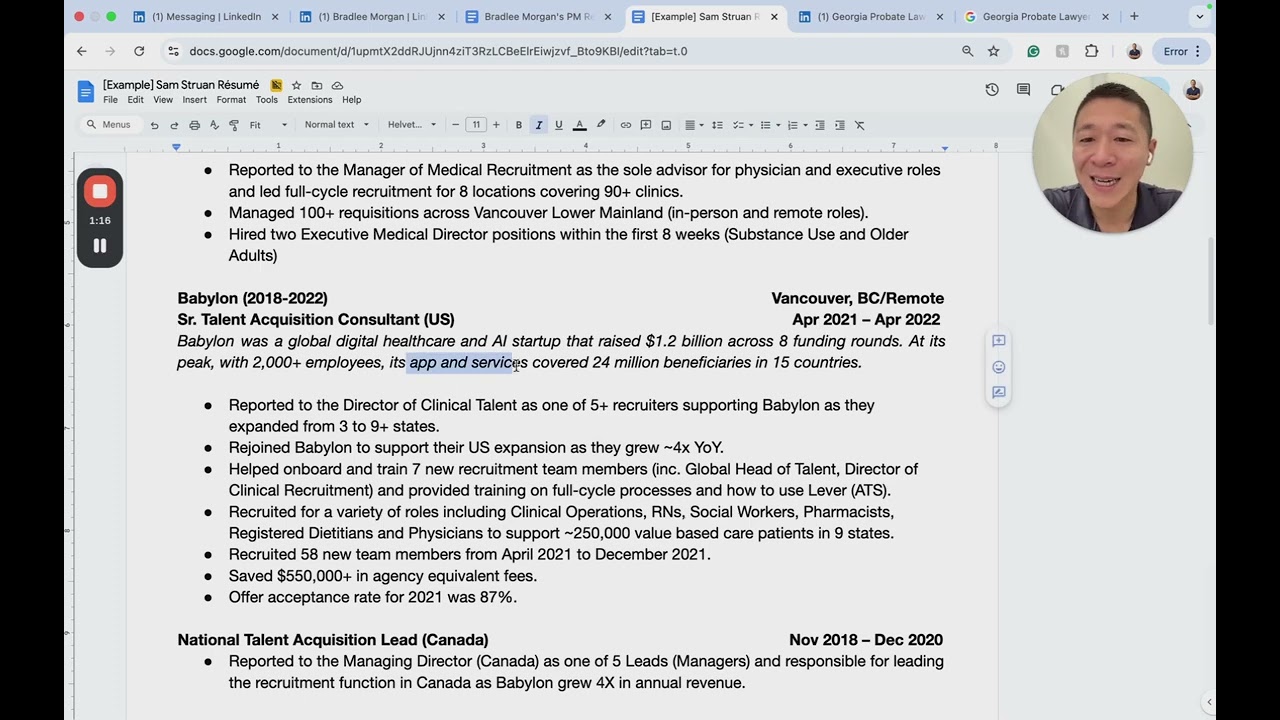Open the Helvetica font dropdown
1280x720 pixels.
(411, 125)
